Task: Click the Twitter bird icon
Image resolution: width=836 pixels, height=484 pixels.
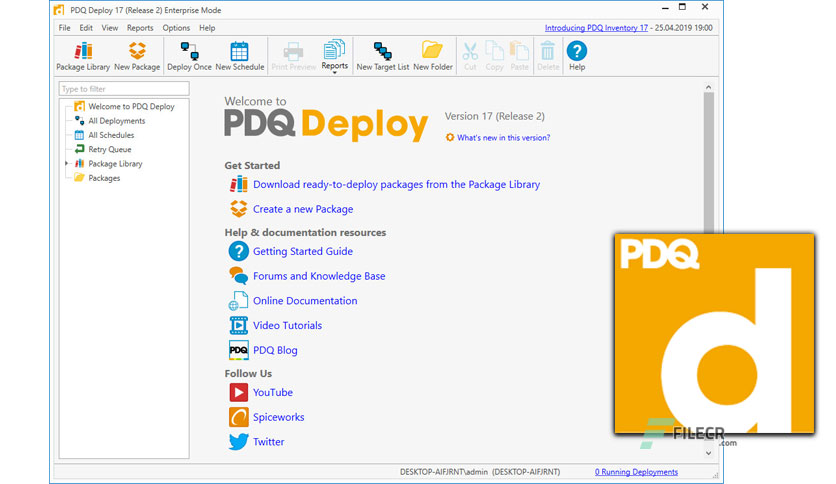Action: coord(238,441)
